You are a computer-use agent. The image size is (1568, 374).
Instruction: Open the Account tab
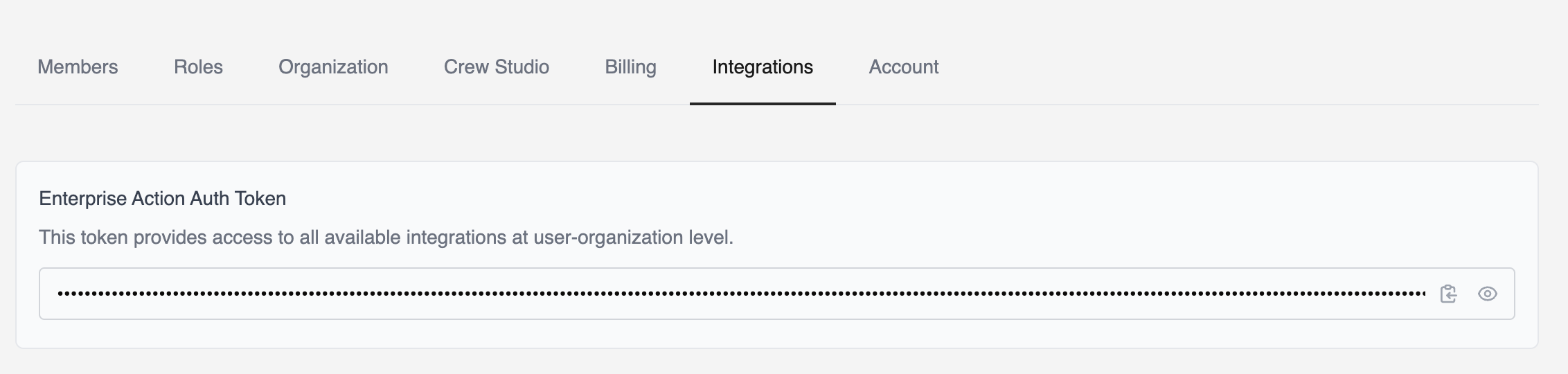[904, 67]
